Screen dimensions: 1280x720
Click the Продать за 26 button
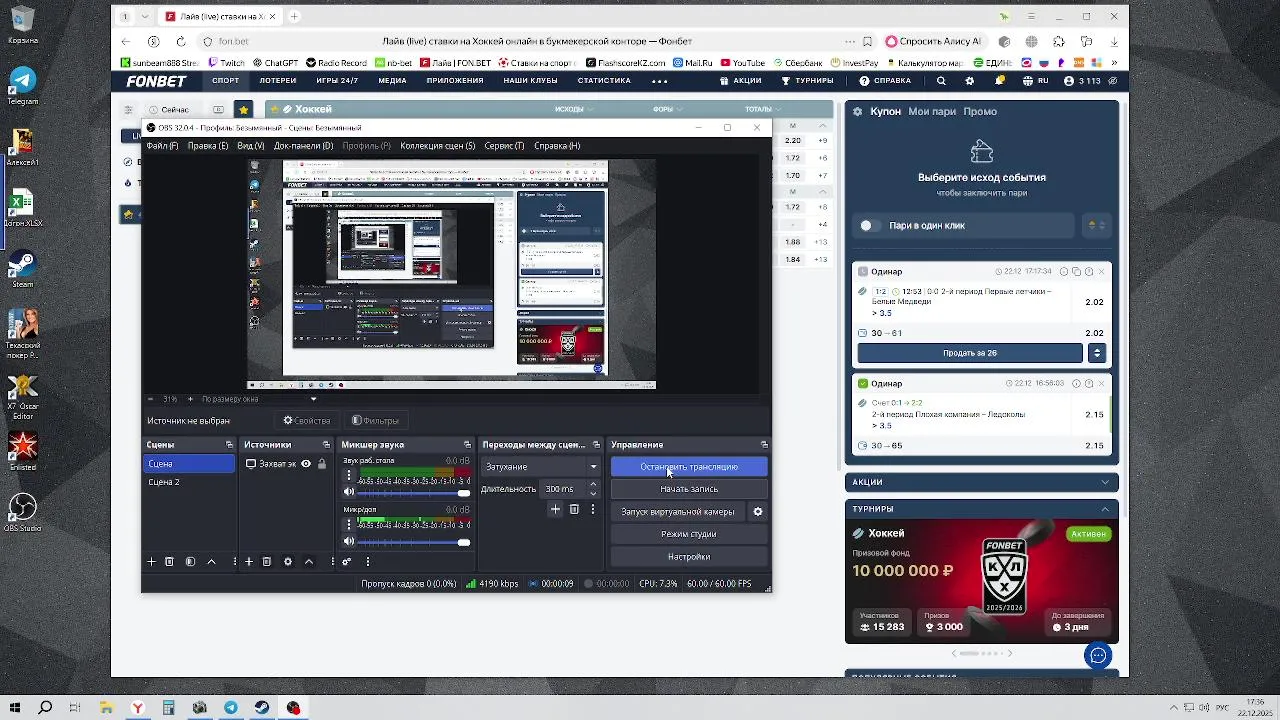point(970,353)
